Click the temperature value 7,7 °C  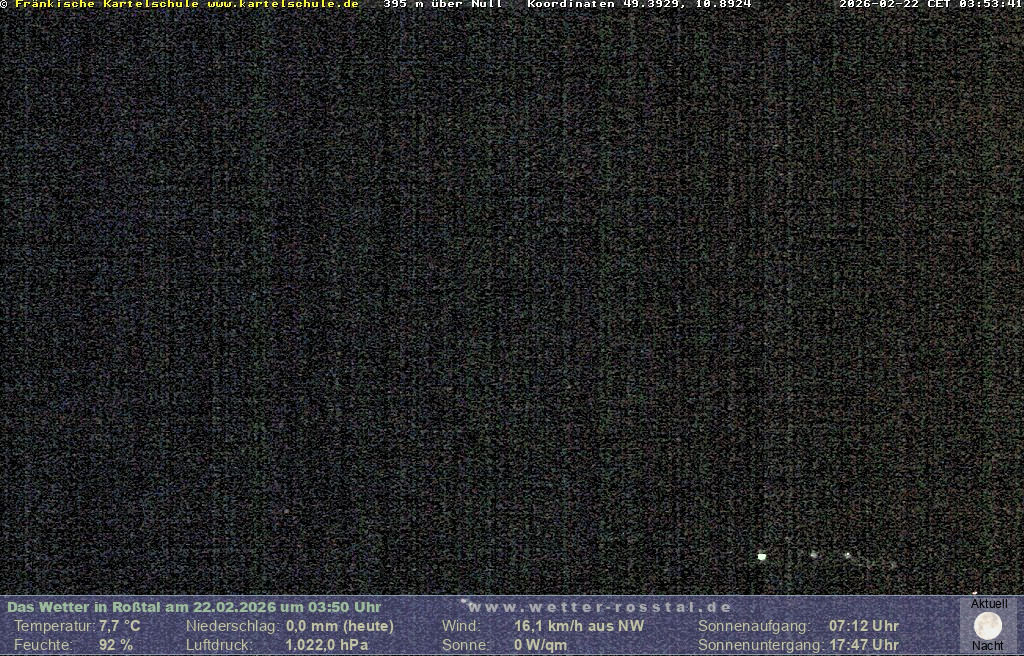(119, 626)
